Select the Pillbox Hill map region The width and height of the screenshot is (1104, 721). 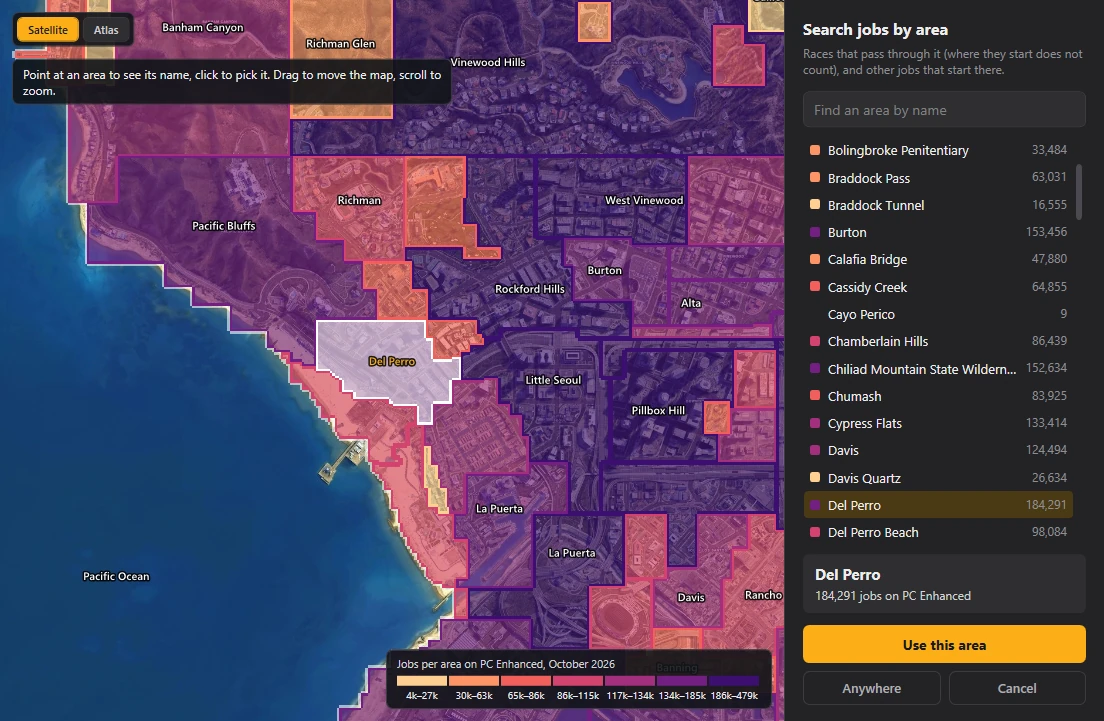point(658,410)
